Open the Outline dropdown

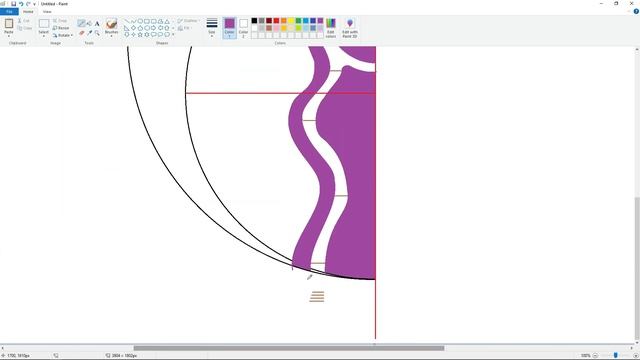188,20
